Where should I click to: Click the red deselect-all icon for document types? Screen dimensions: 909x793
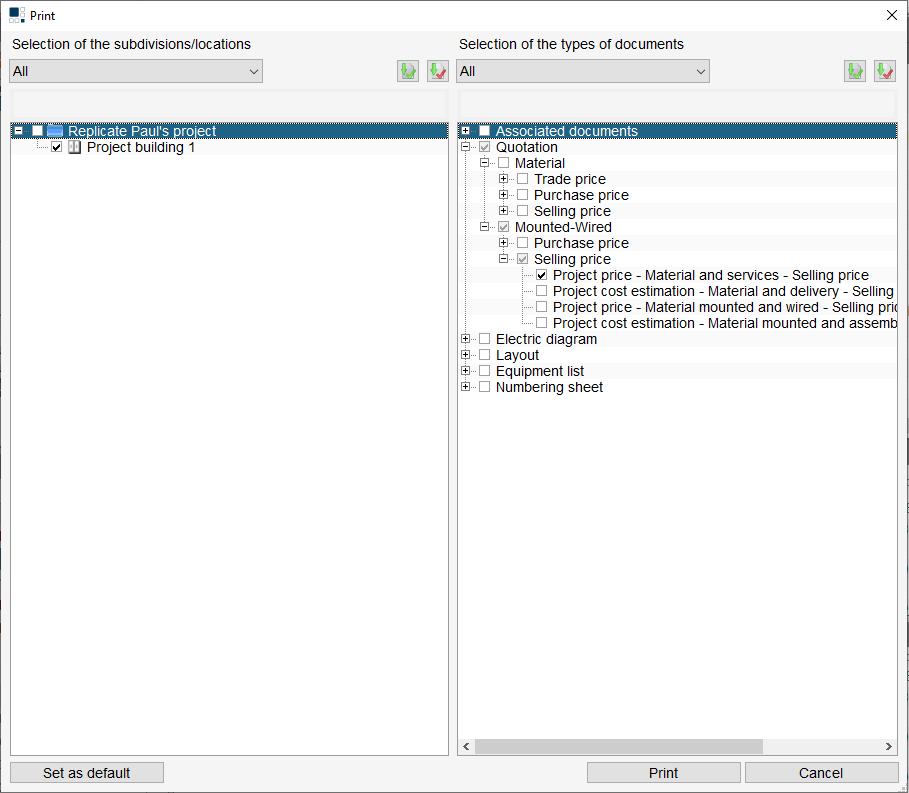(x=885, y=71)
